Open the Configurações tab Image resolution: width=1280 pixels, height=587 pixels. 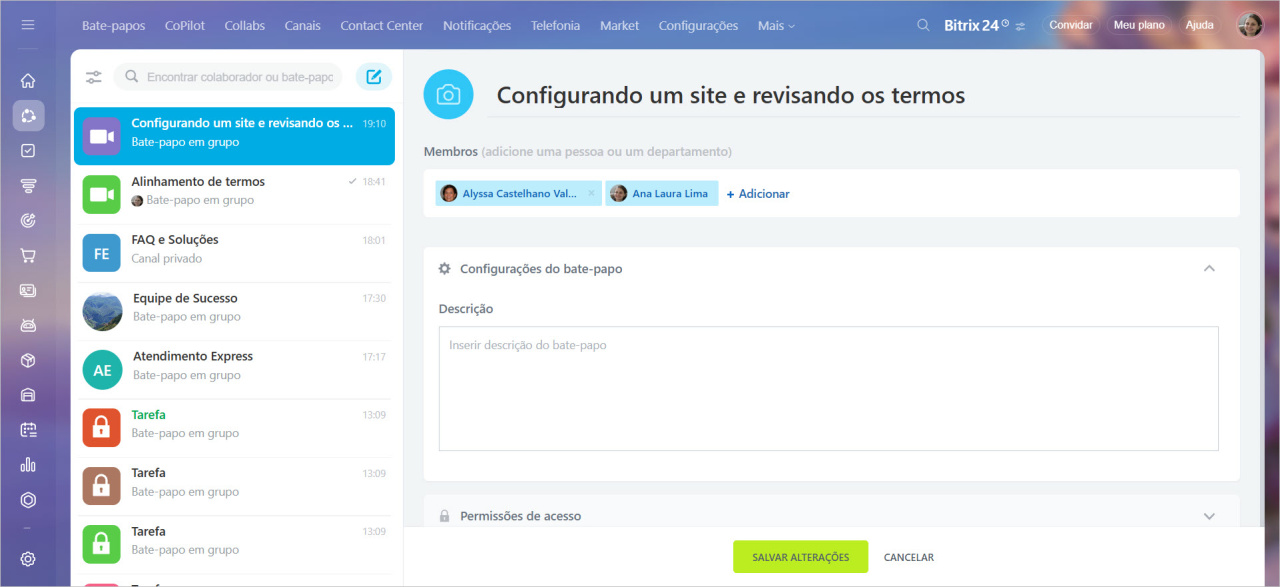tap(698, 25)
